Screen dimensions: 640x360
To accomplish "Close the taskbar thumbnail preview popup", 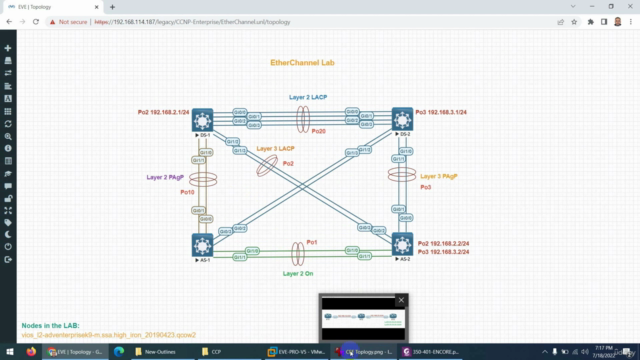I will point(401,300).
